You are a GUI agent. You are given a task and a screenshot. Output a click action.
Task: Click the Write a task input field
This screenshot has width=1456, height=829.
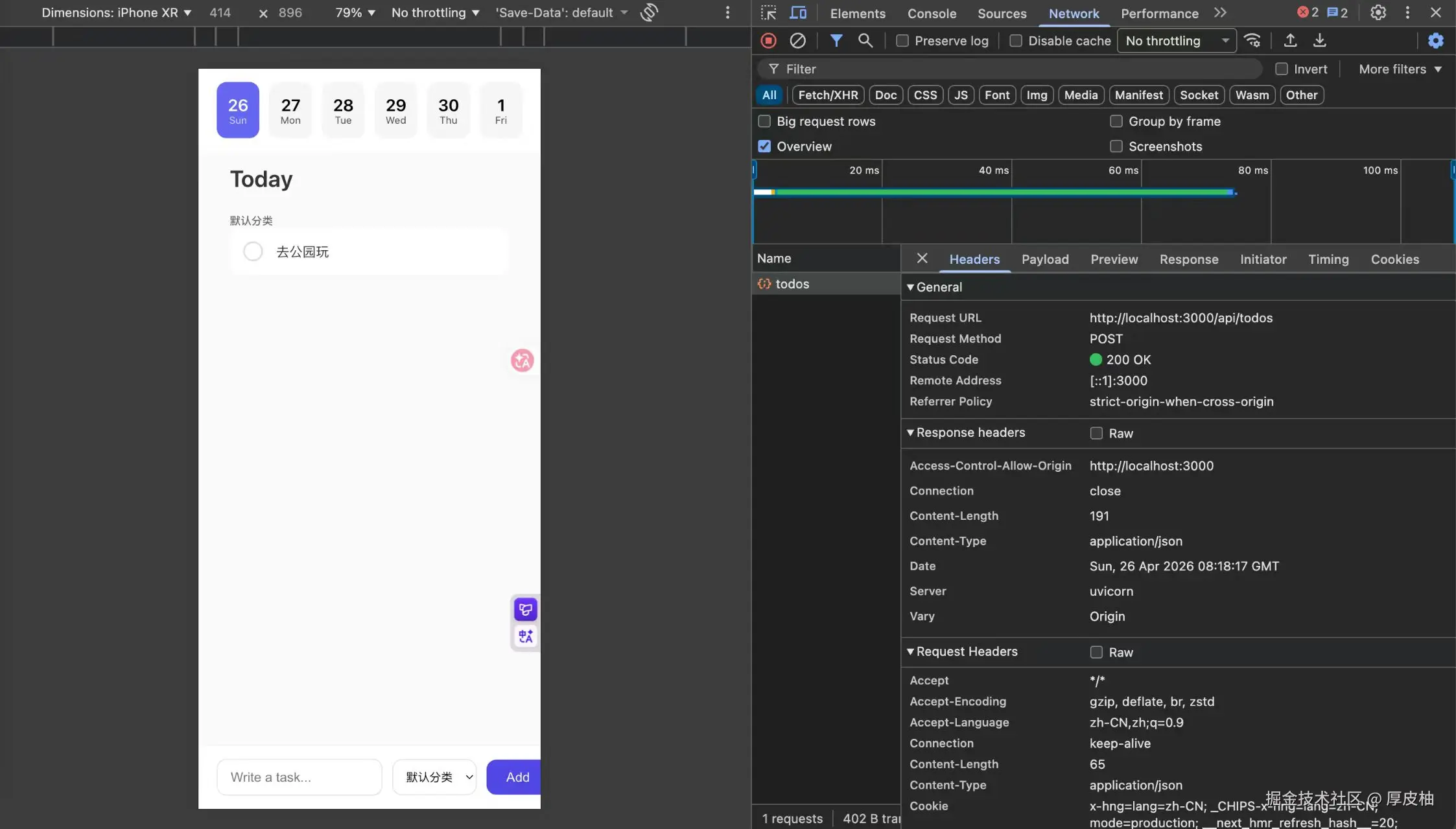[299, 777]
